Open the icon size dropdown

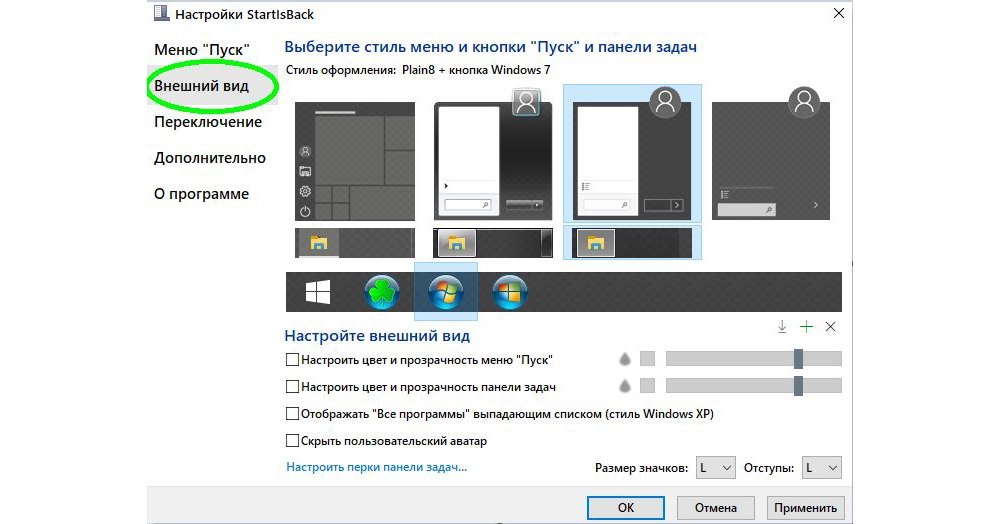(x=715, y=468)
